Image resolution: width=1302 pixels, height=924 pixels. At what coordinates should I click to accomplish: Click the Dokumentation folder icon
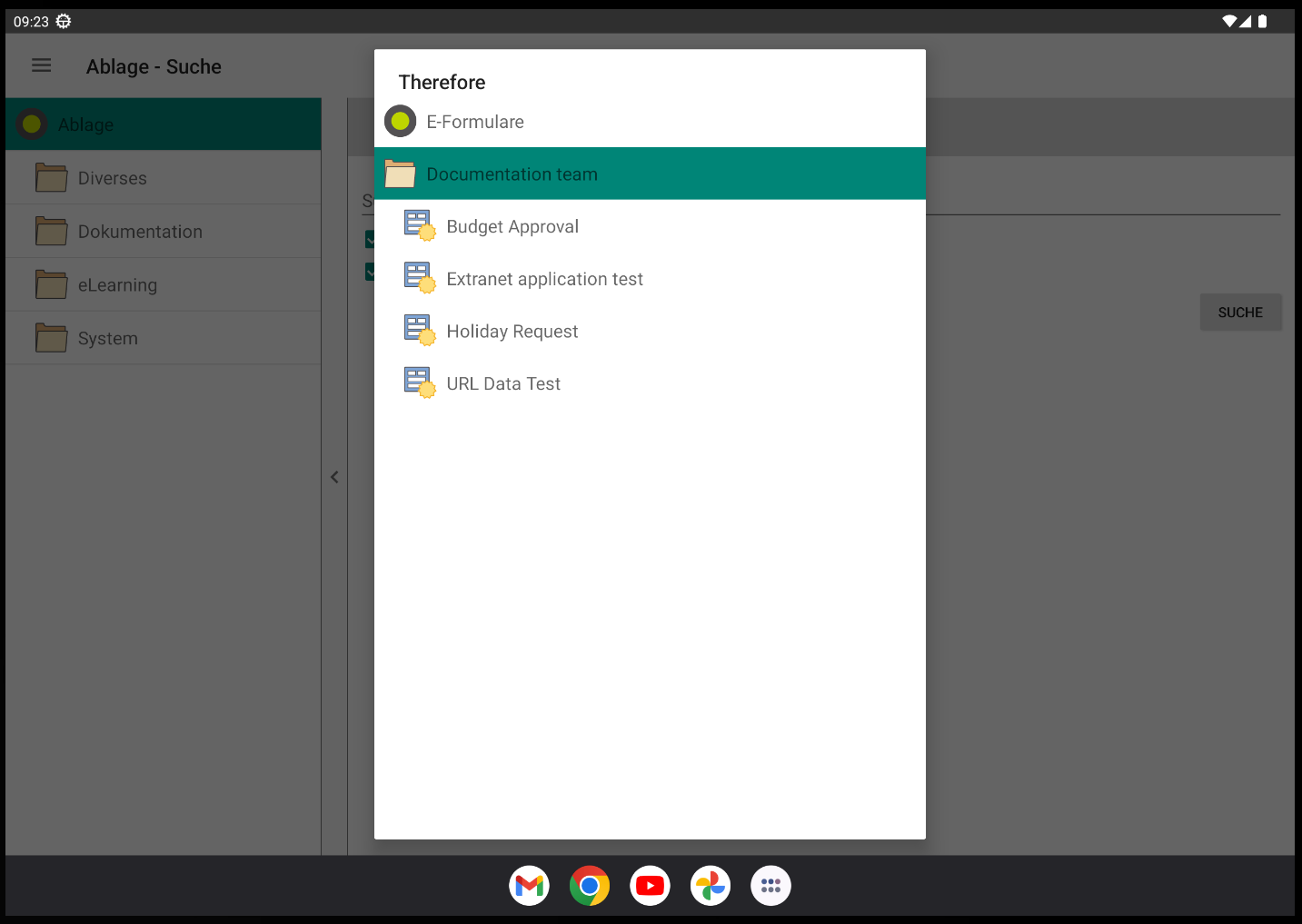pyautogui.click(x=51, y=231)
